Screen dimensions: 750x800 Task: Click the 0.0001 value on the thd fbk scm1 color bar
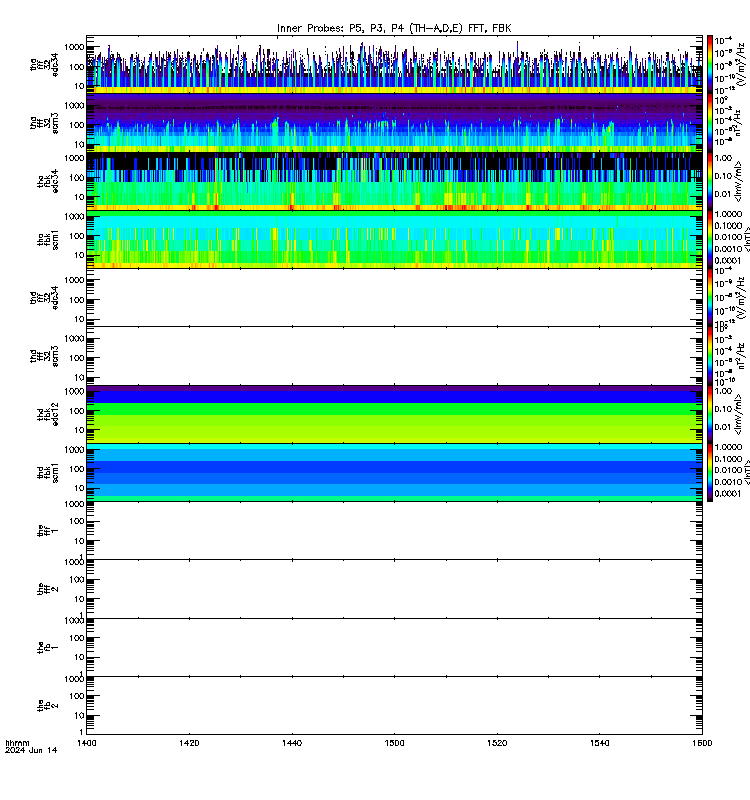pos(728,493)
